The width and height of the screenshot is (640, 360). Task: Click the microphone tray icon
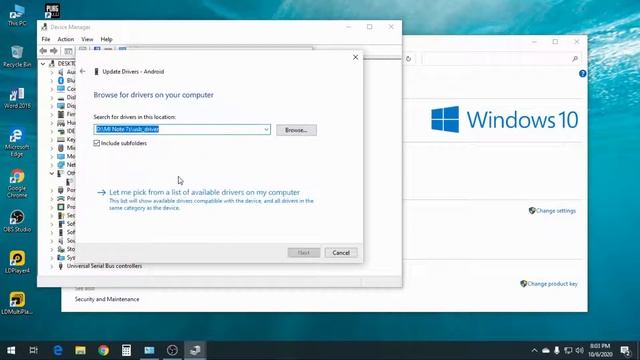[x=557, y=351]
